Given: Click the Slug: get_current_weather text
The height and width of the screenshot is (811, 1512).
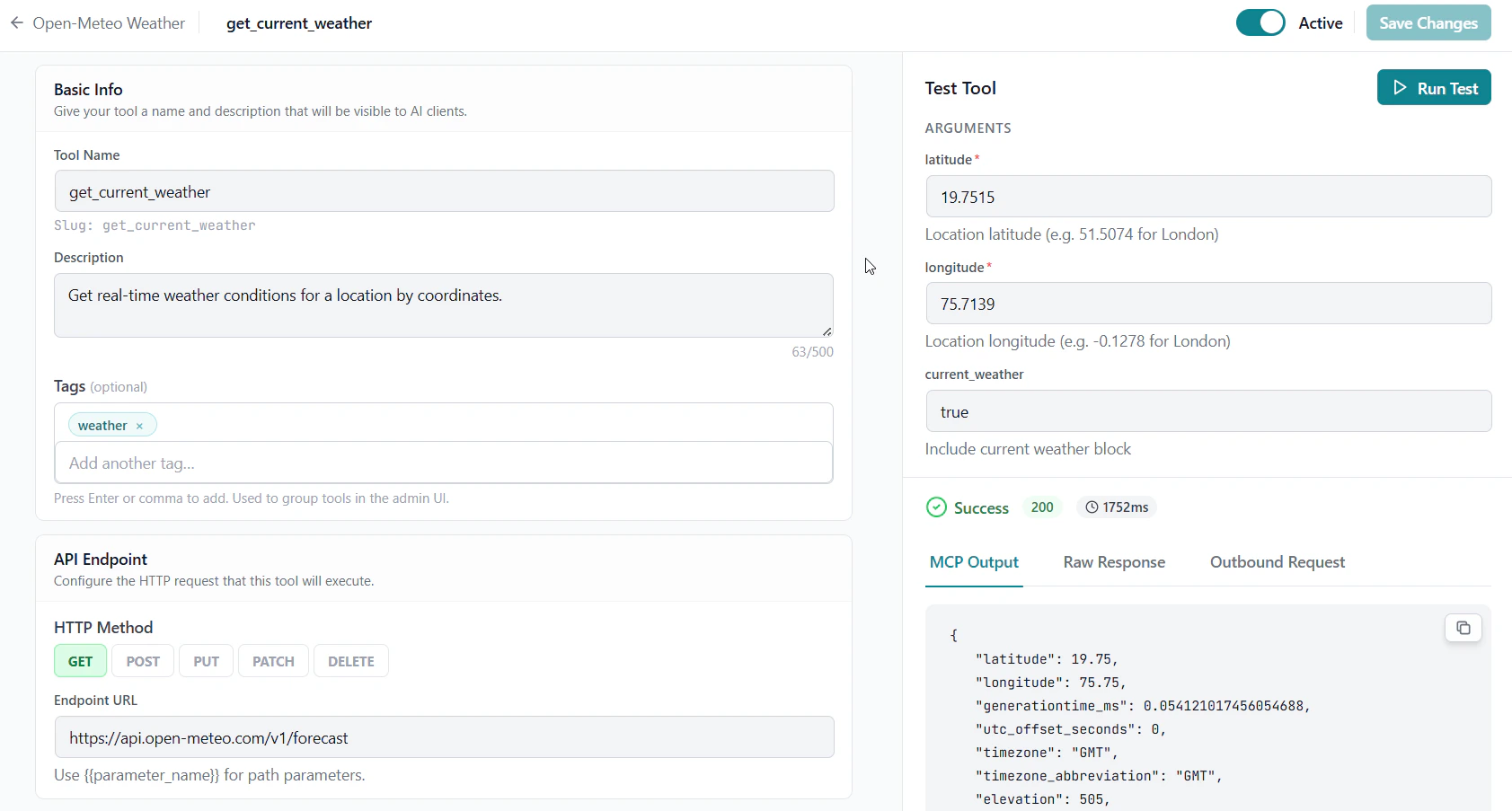Looking at the screenshot, I should pos(155,225).
